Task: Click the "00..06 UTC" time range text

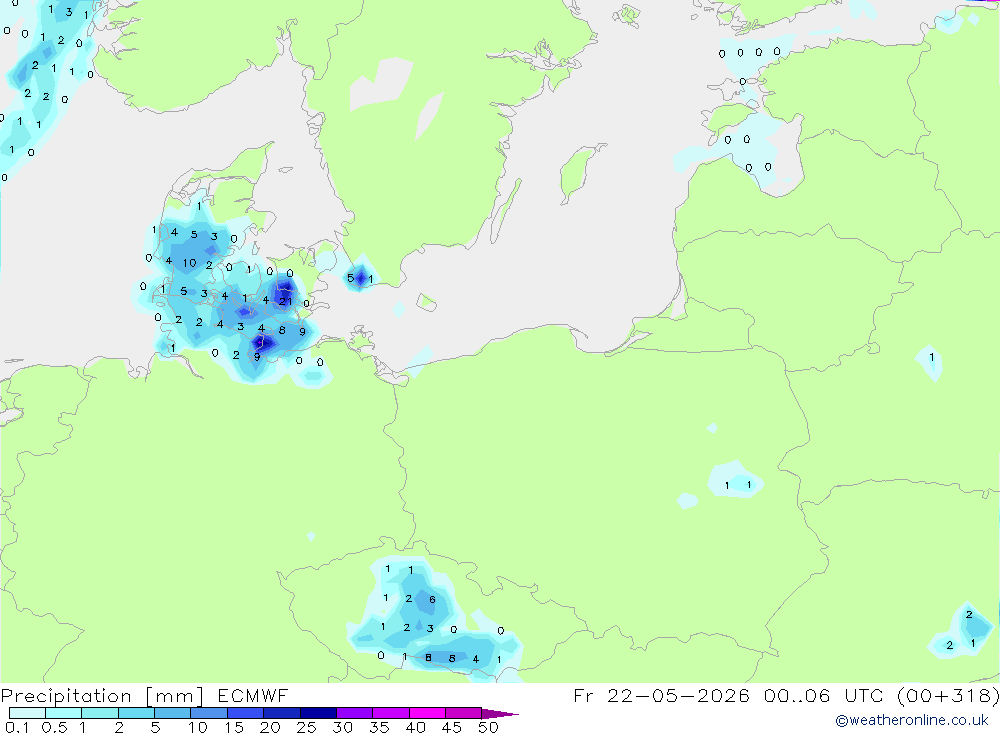Action: tap(824, 696)
